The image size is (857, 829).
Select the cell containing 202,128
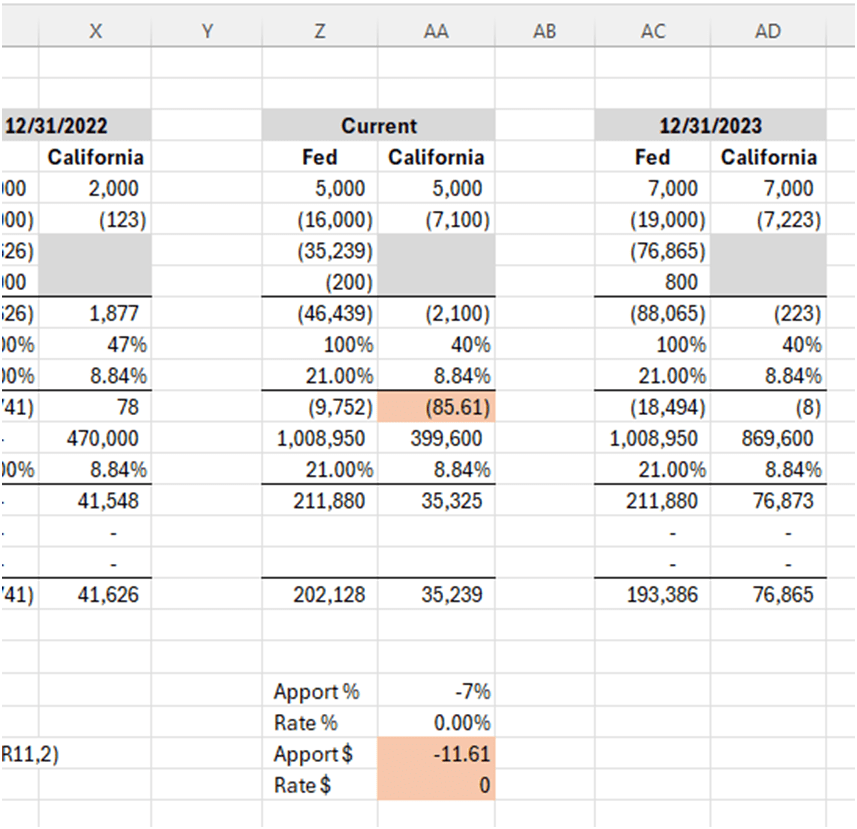pos(319,595)
